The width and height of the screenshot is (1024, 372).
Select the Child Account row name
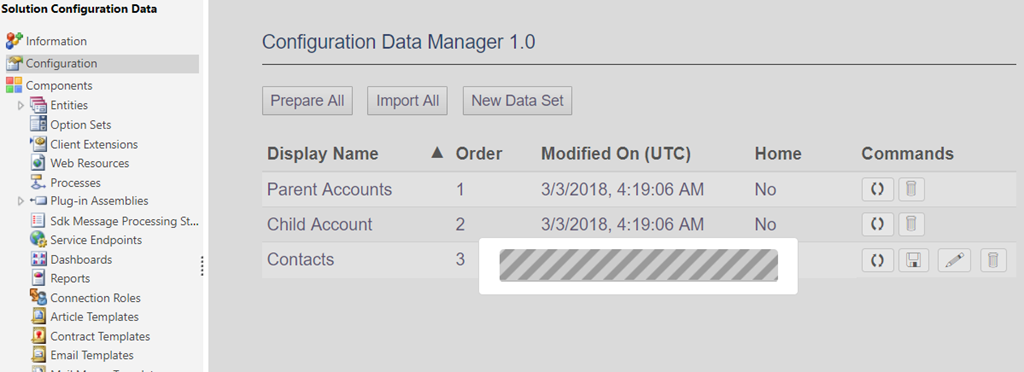click(x=319, y=225)
